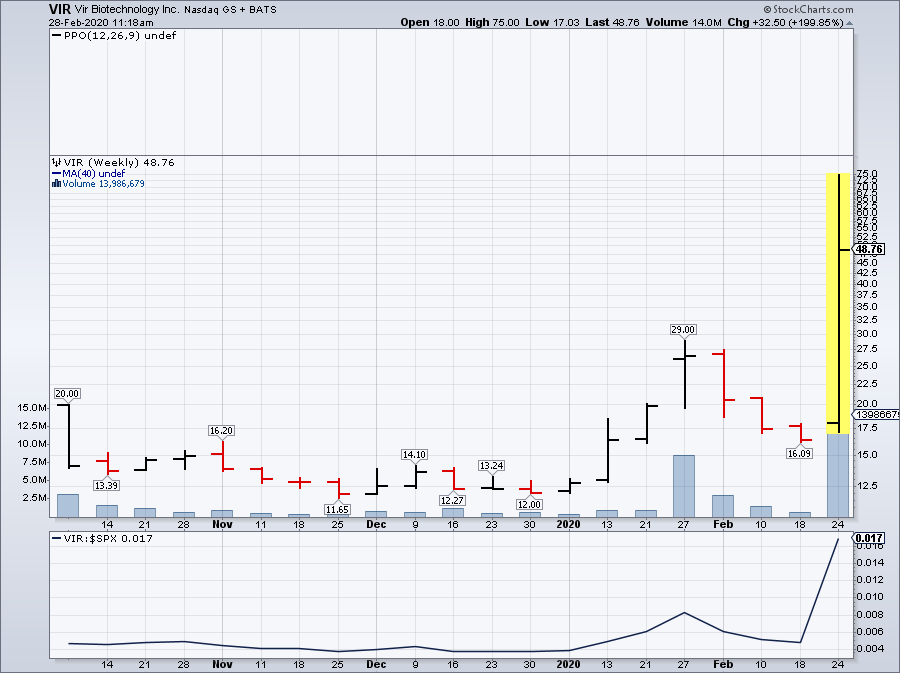Click the 2.5M volume axis label
Image resolution: width=900 pixels, height=673 pixels.
pyautogui.click(x=35, y=497)
